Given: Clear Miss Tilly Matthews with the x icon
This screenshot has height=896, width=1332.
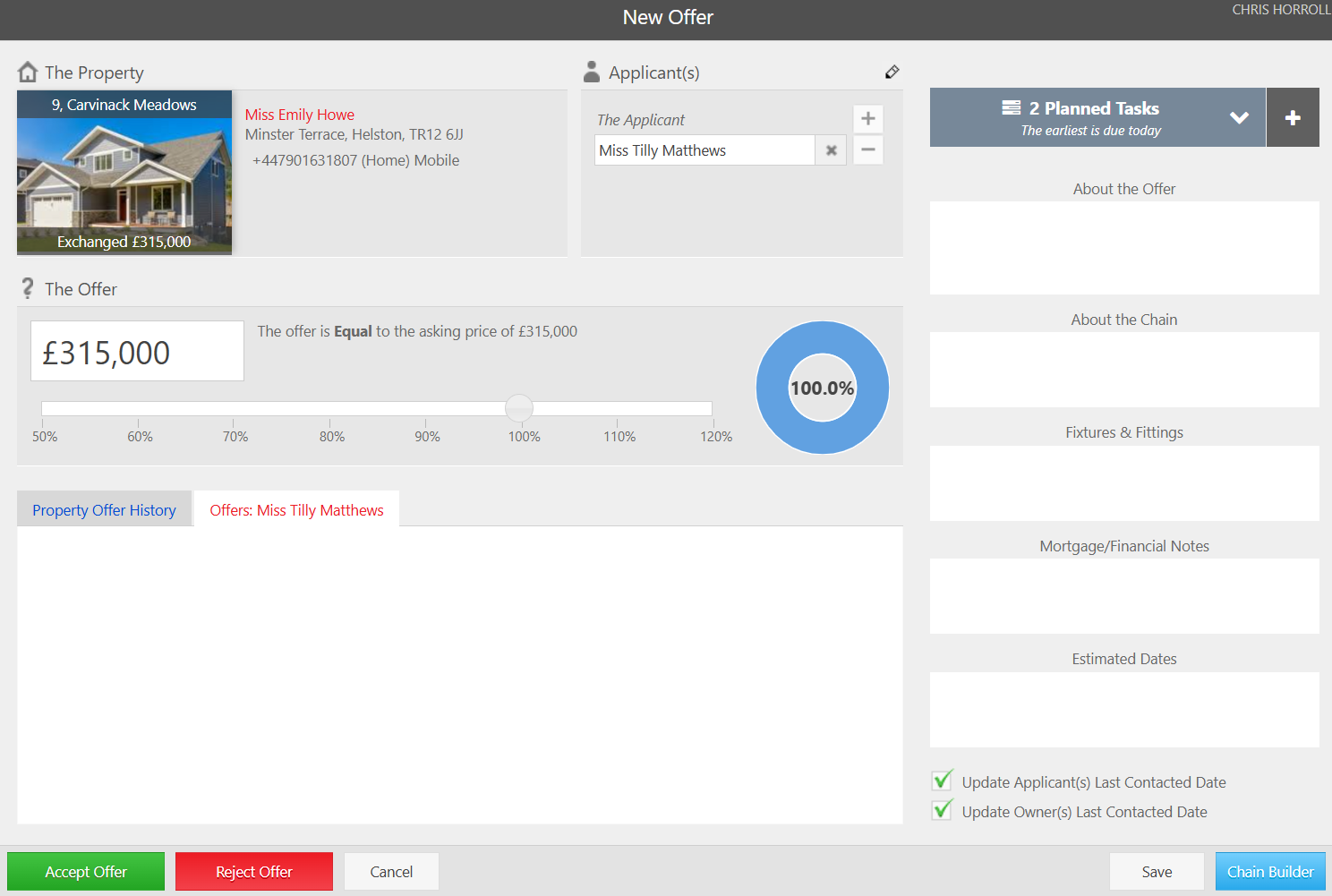Looking at the screenshot, I should coord(832,150).
